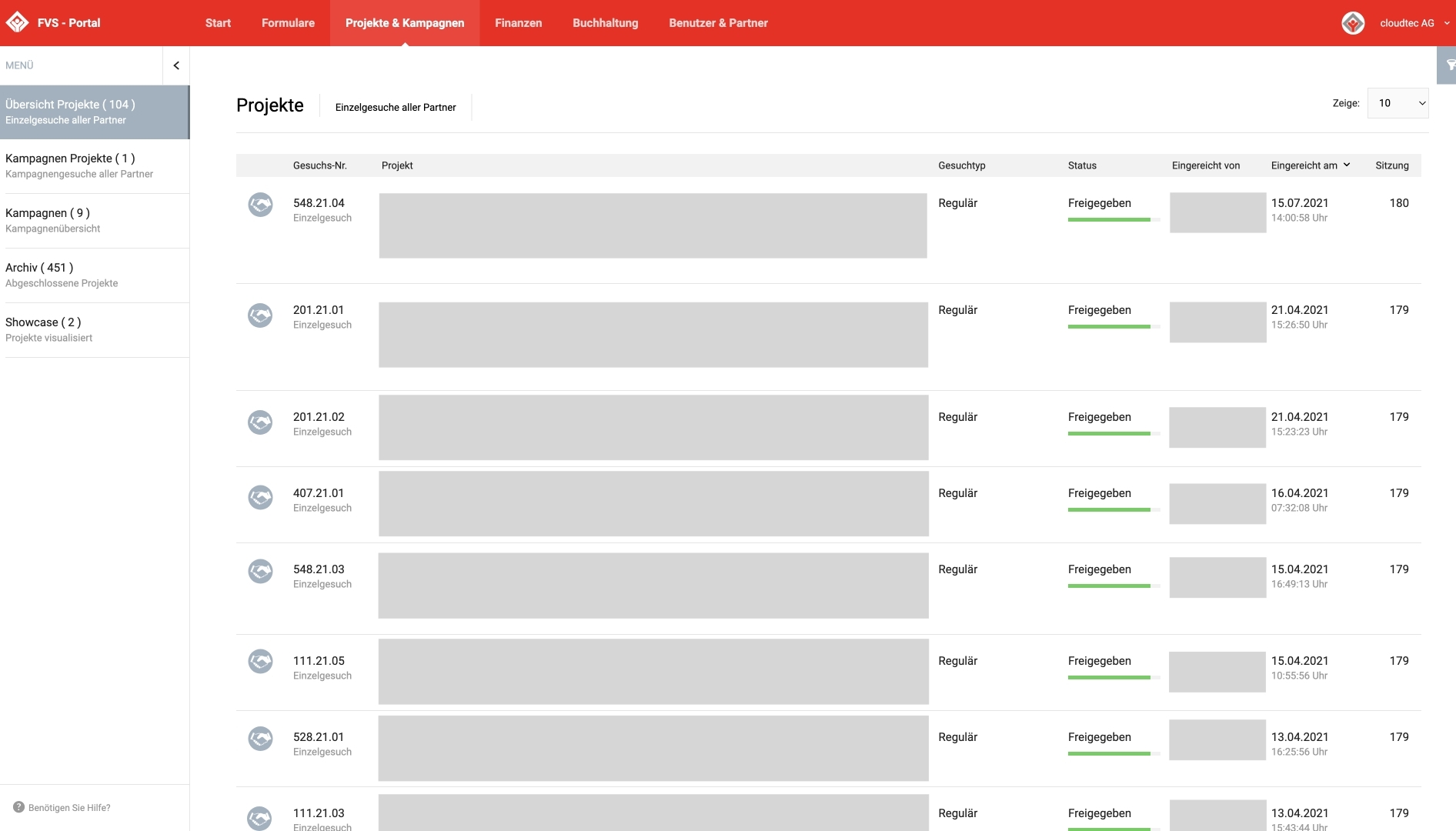The width and height of the screenshot is (1456, 831).
Task: Collapse the sidebar menu with the chevron
Action: coord(176,65)
